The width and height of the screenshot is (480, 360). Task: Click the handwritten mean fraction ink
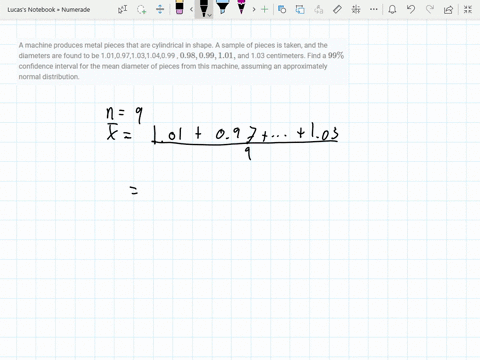[223, 142]
